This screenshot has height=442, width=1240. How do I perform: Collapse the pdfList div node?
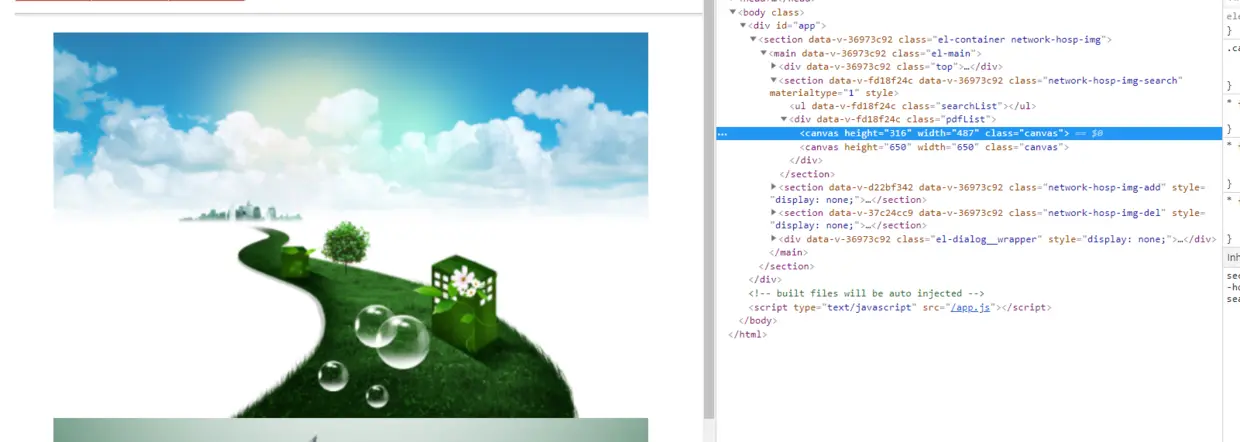point(784,119)
